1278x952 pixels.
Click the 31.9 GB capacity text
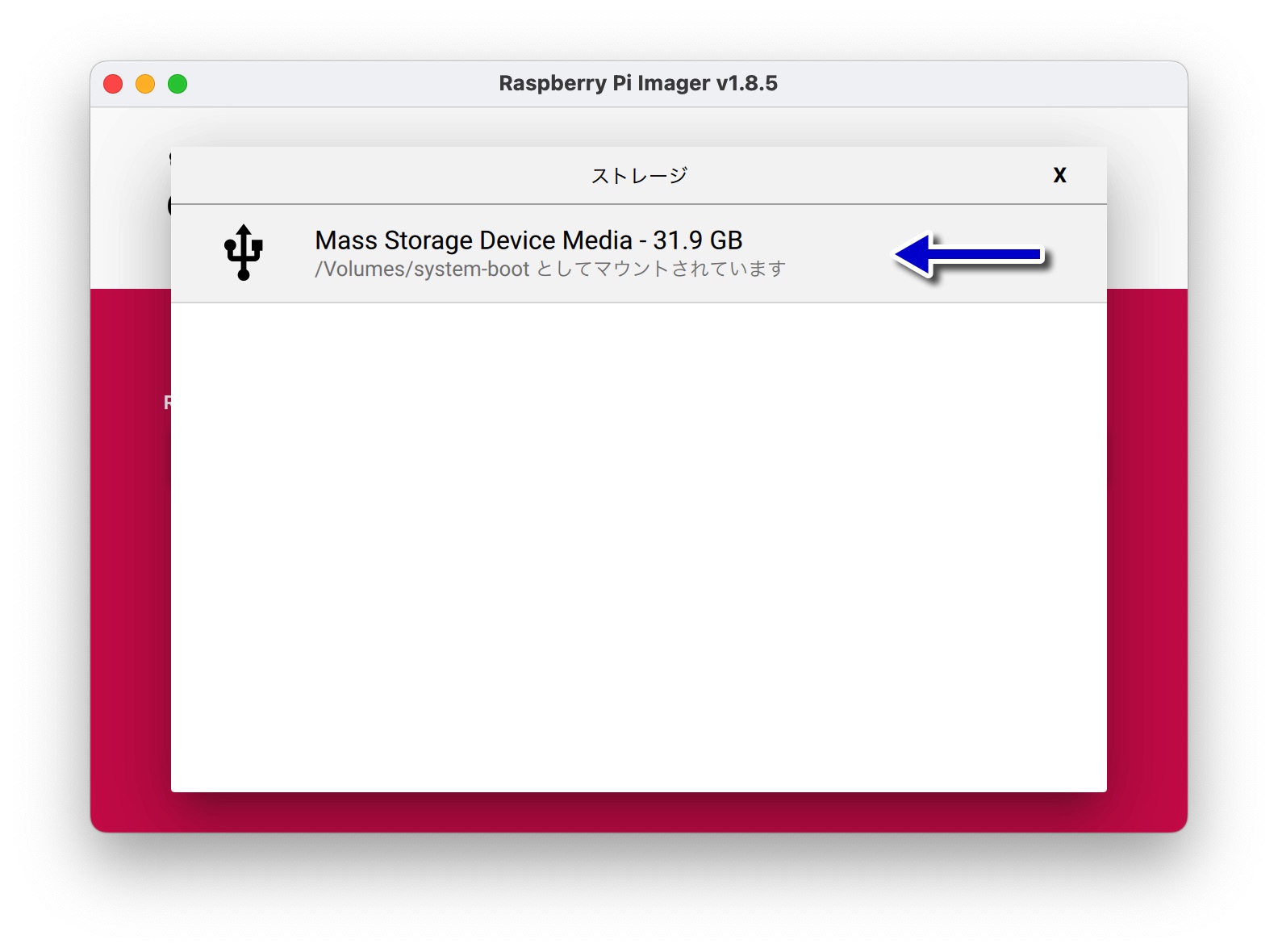click(x=697, y=240)
